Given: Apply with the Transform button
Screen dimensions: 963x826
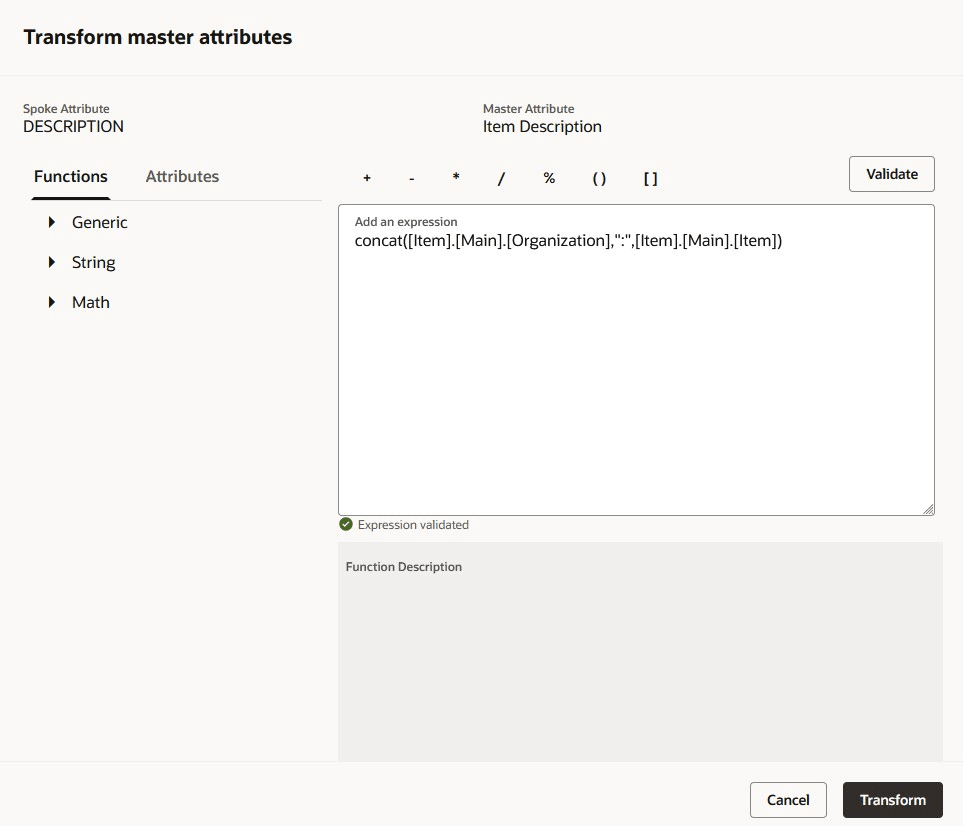Looking at the screenshot, I should point(892,800).
